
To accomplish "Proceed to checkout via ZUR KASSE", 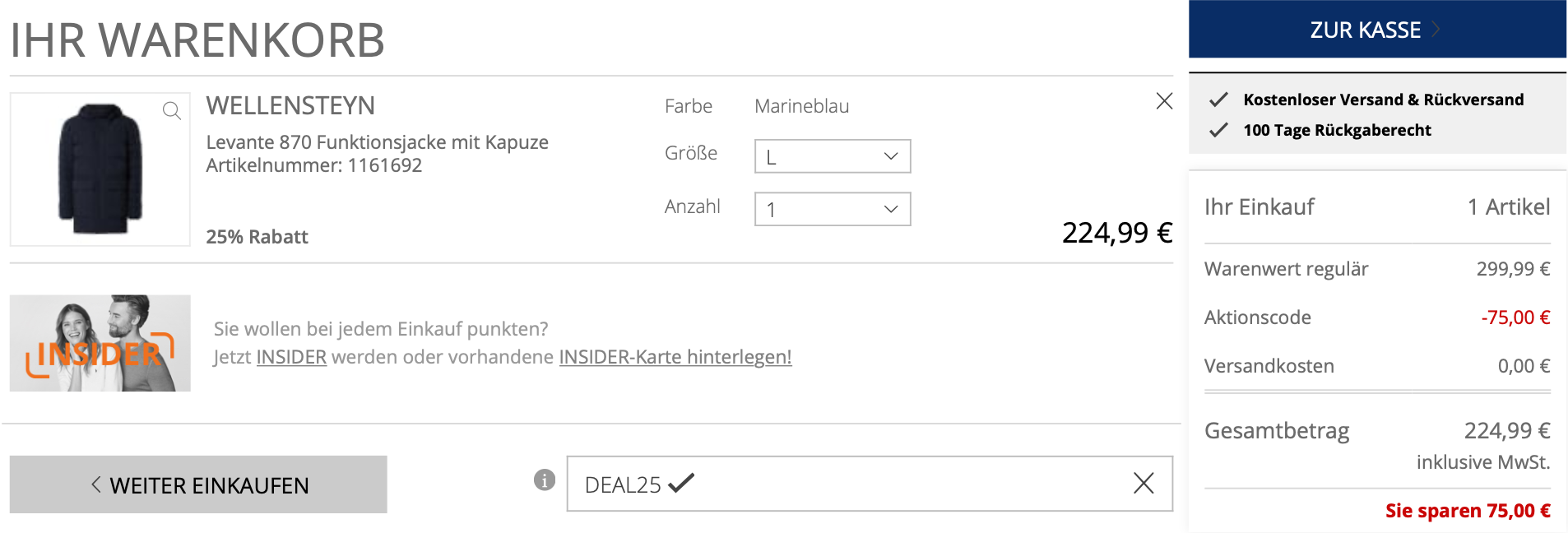I will (1364, 30).
